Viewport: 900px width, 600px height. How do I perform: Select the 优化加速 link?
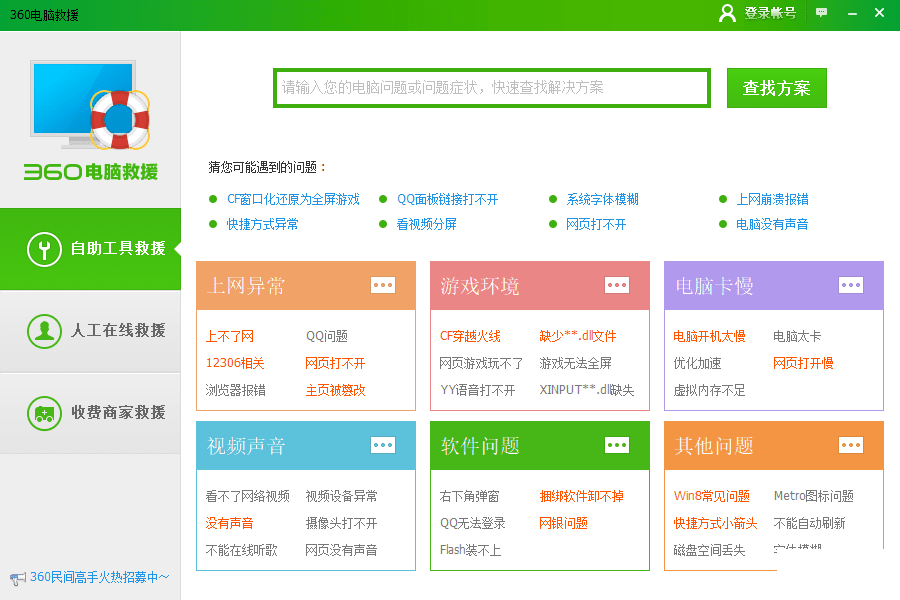pyautogui.click(x=697, y=363)
